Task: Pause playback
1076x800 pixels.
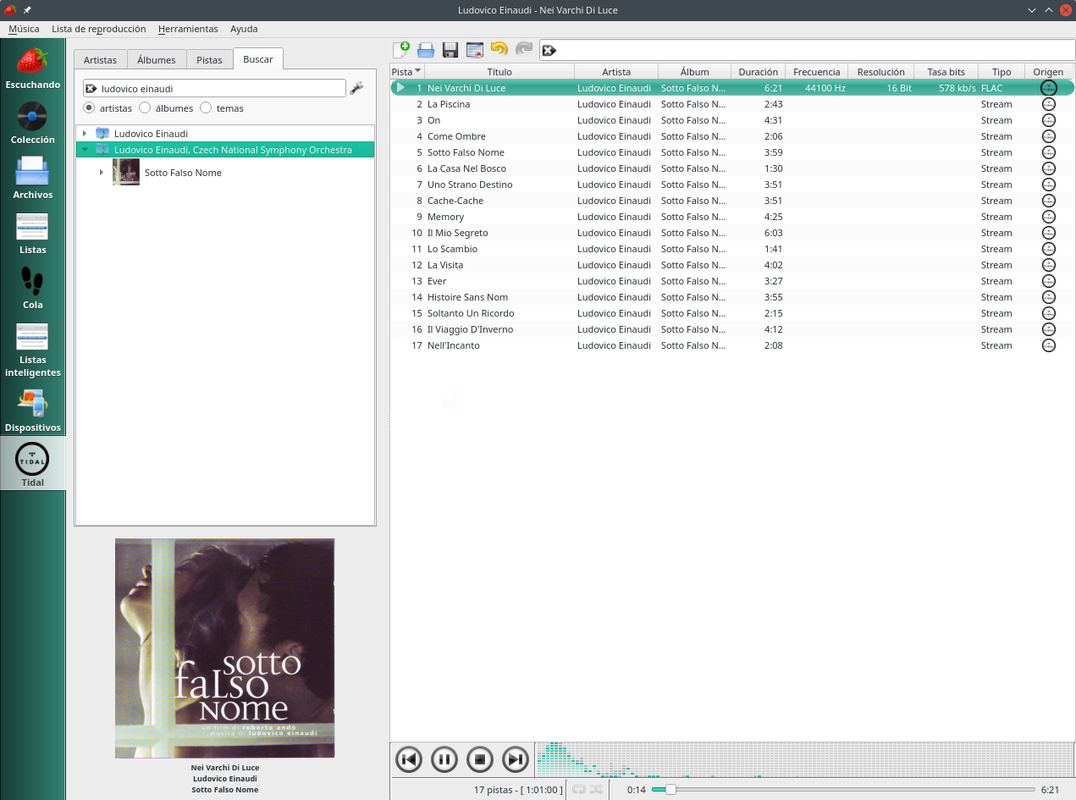Action: (444, 760)
